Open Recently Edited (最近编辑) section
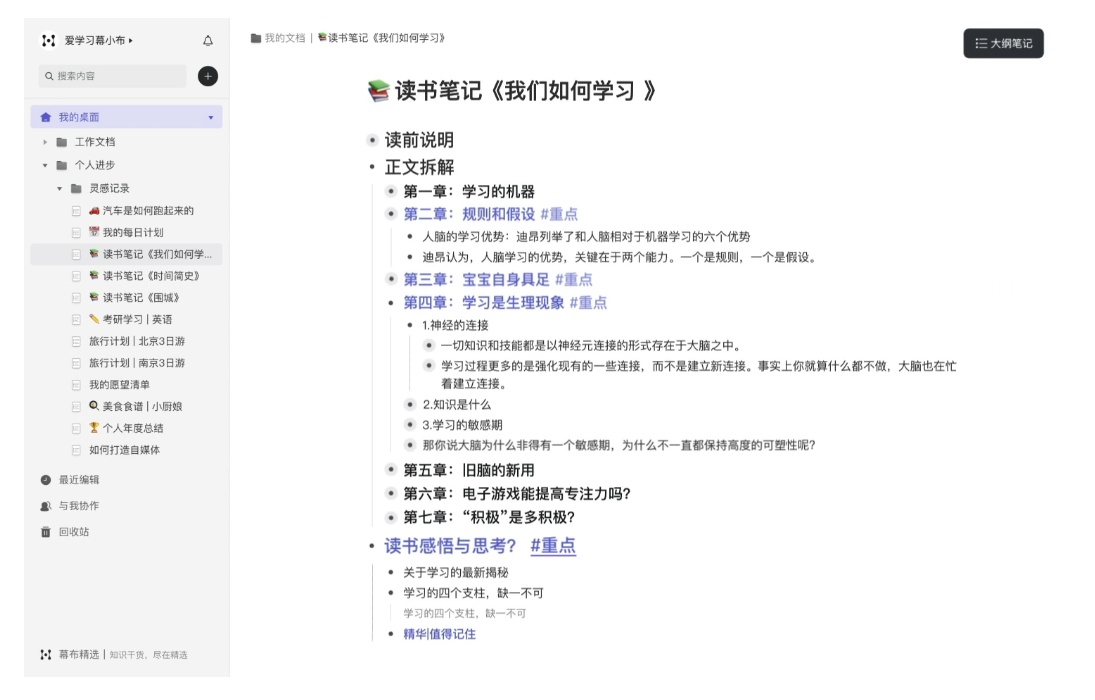The image size is (1095, 700). pyautogui.click(x=78, y=480)
